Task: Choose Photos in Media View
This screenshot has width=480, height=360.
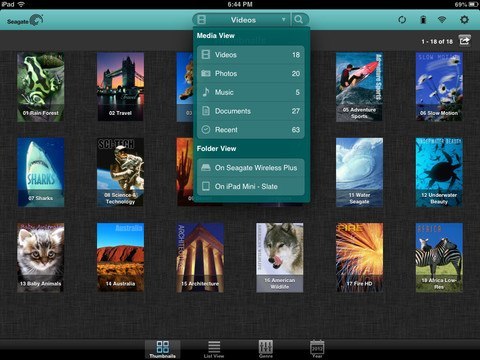Action: click(x=251, y=73)
